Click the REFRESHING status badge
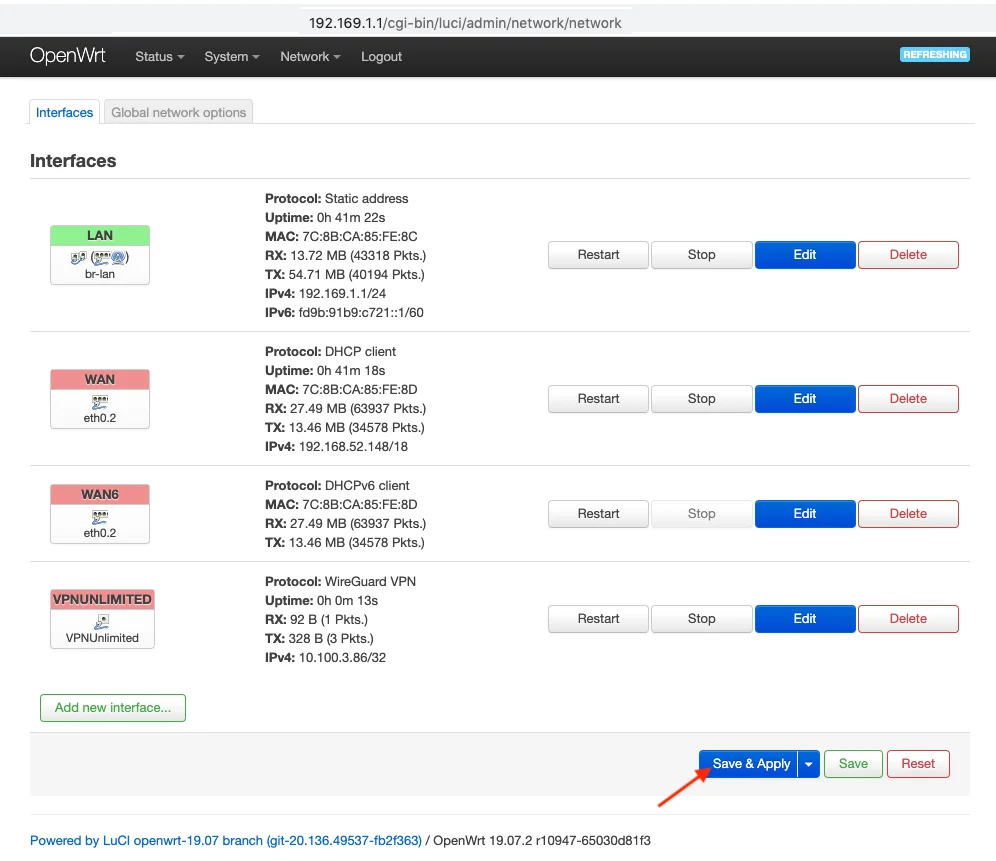The image size is (996, 861). [x=934, y=55]
